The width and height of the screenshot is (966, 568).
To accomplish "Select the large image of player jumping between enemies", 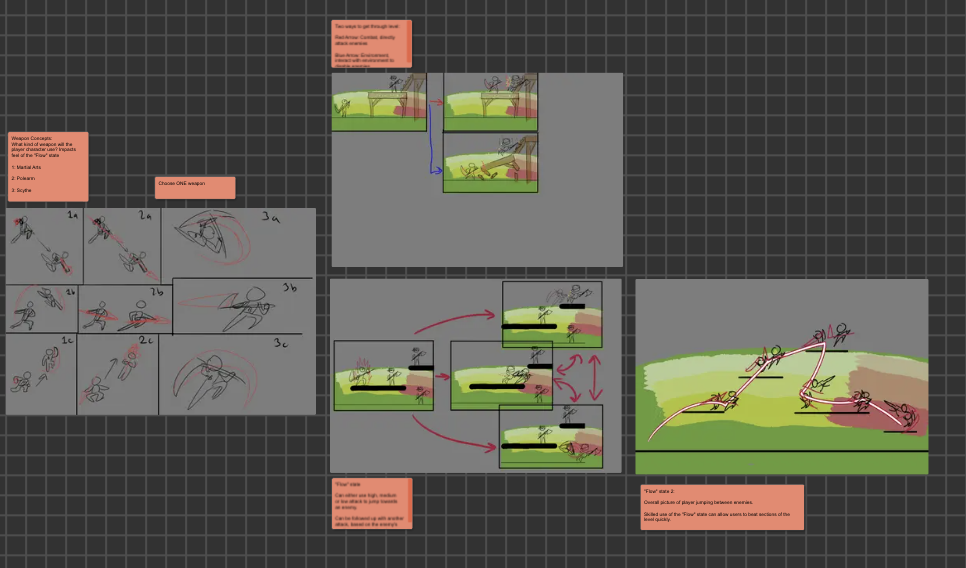I will coord(781,376).
